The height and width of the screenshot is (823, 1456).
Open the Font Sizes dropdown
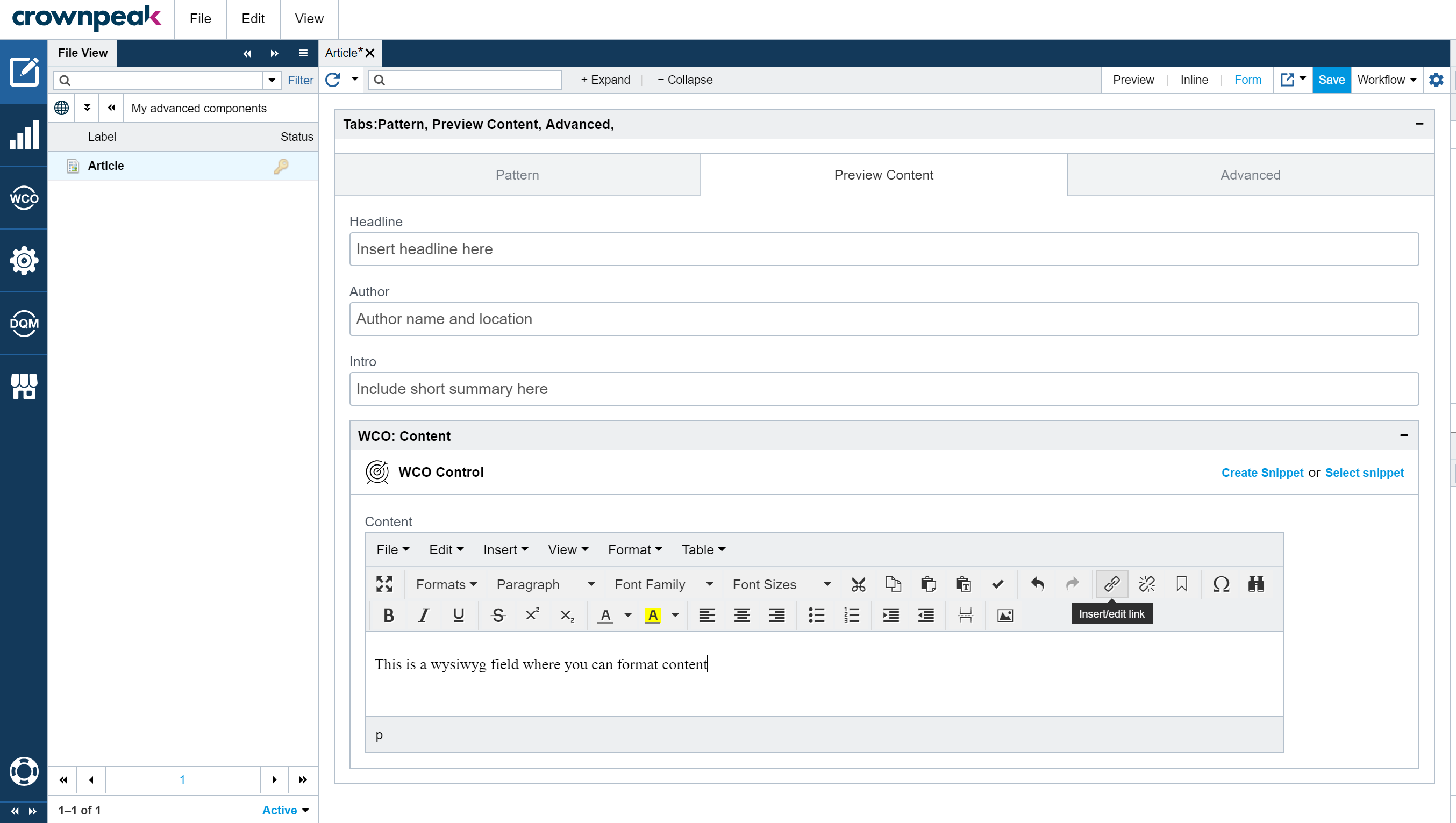[782, 584]
